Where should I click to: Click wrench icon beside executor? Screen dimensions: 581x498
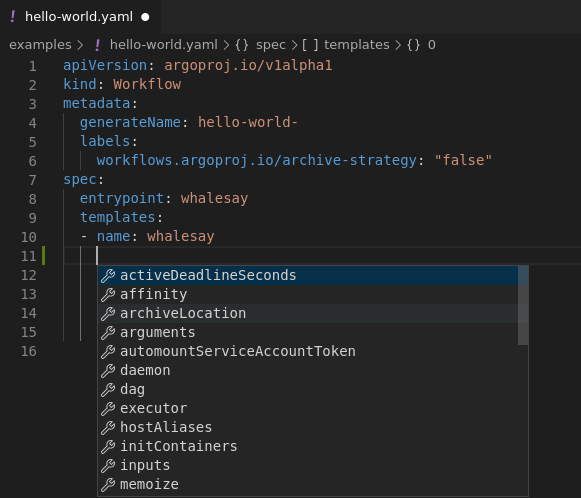pos(108,408)
